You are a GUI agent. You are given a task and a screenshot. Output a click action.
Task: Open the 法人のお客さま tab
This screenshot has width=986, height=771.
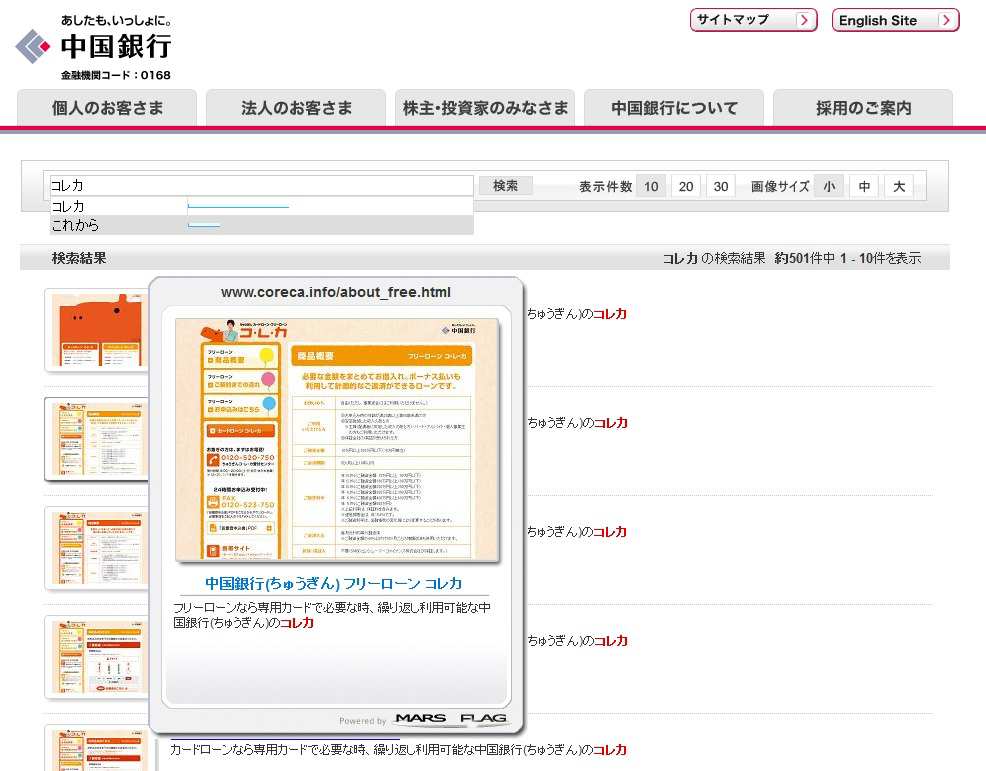(296, 108)
